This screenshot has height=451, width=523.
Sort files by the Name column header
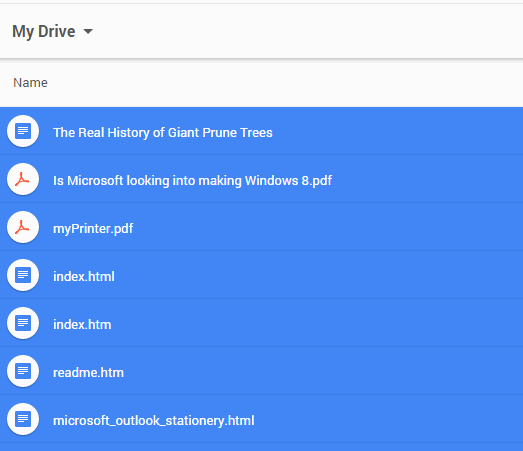tap(30, 83)
